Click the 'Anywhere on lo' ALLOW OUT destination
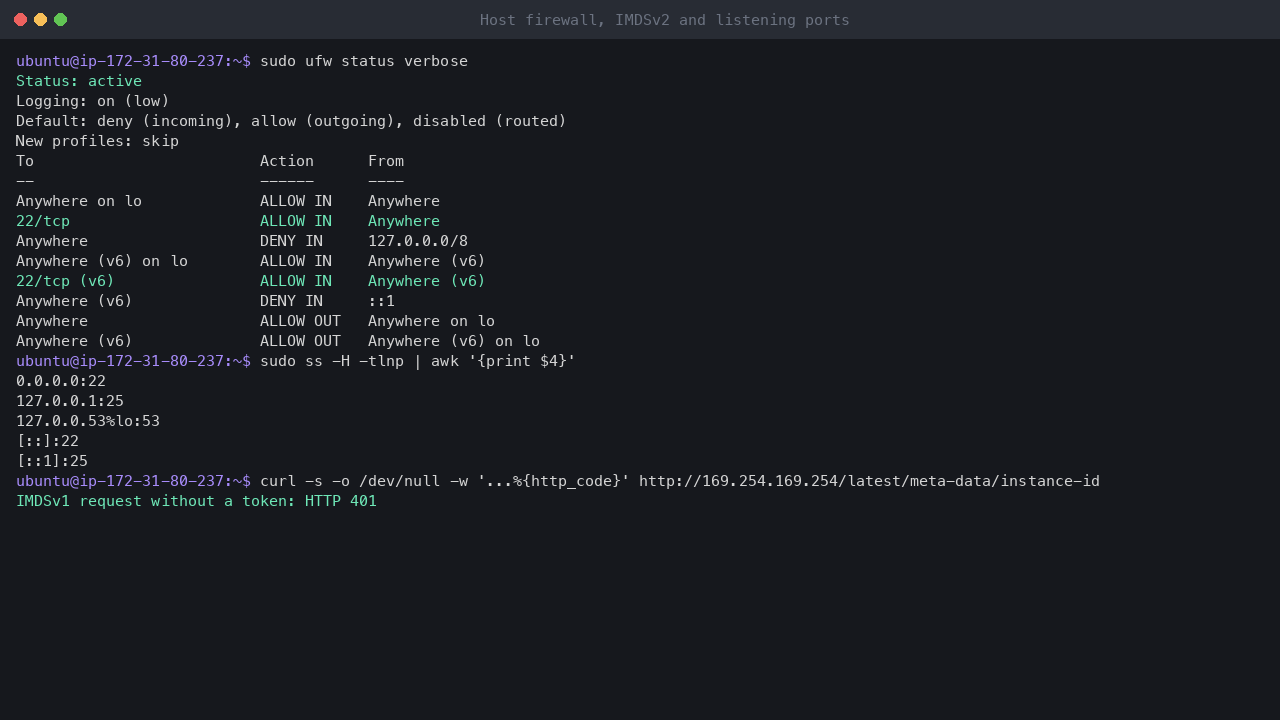The image size is (1280, 720). (x=431, y=321)
